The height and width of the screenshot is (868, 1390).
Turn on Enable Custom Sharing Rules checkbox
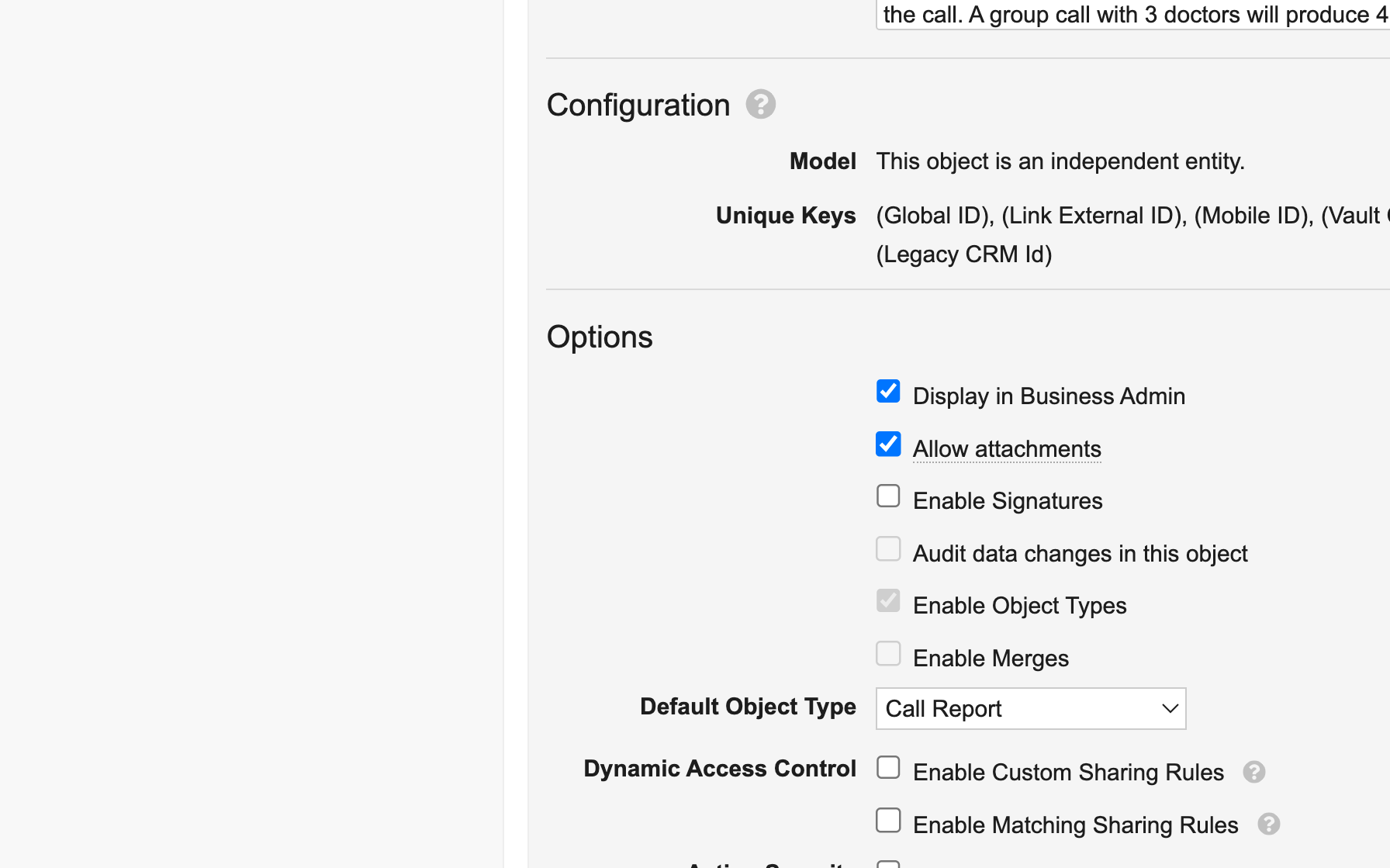[888, 768]
